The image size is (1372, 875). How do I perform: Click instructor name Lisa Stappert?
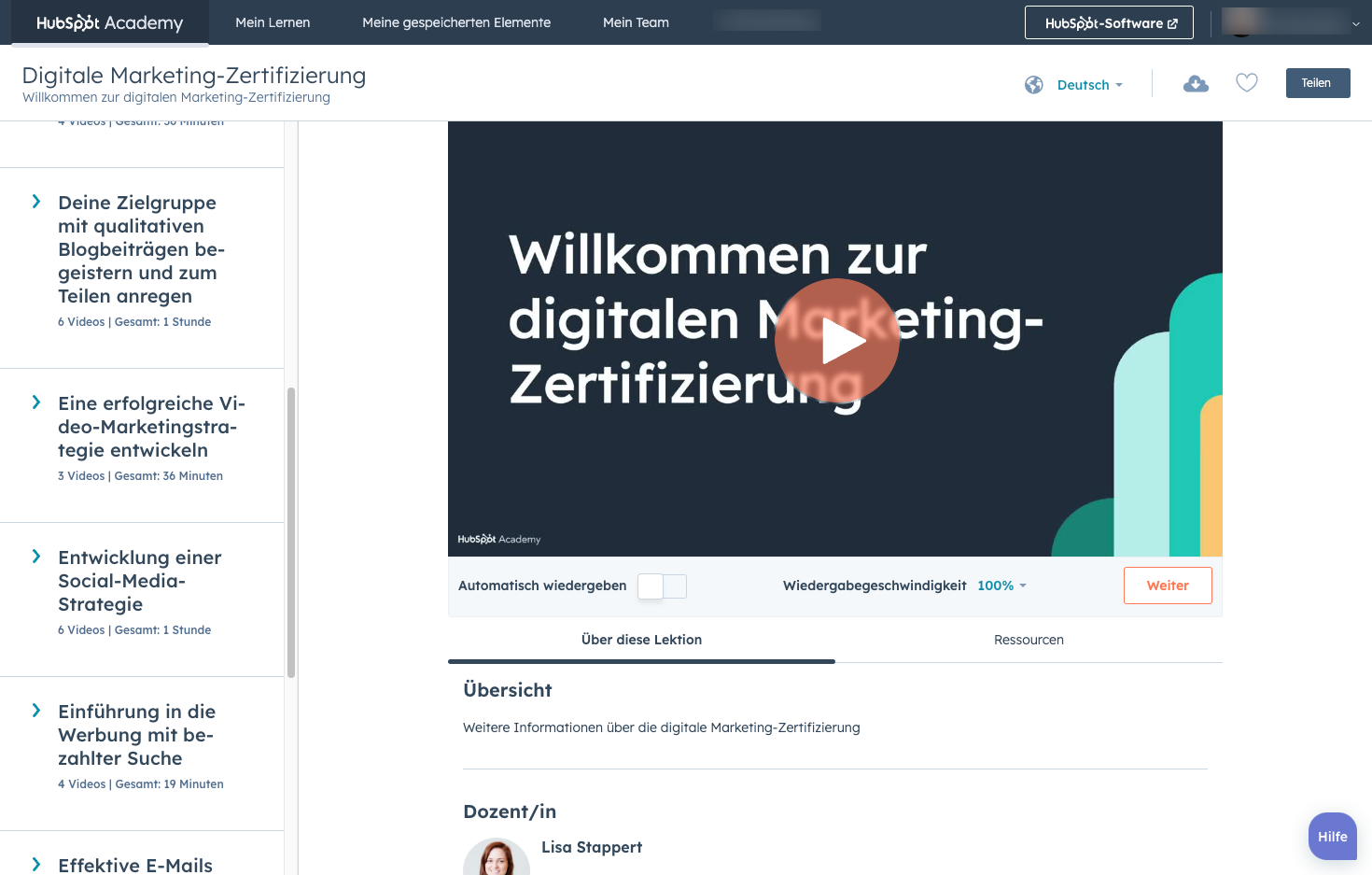pyautogui.click(x=592, y=847)
